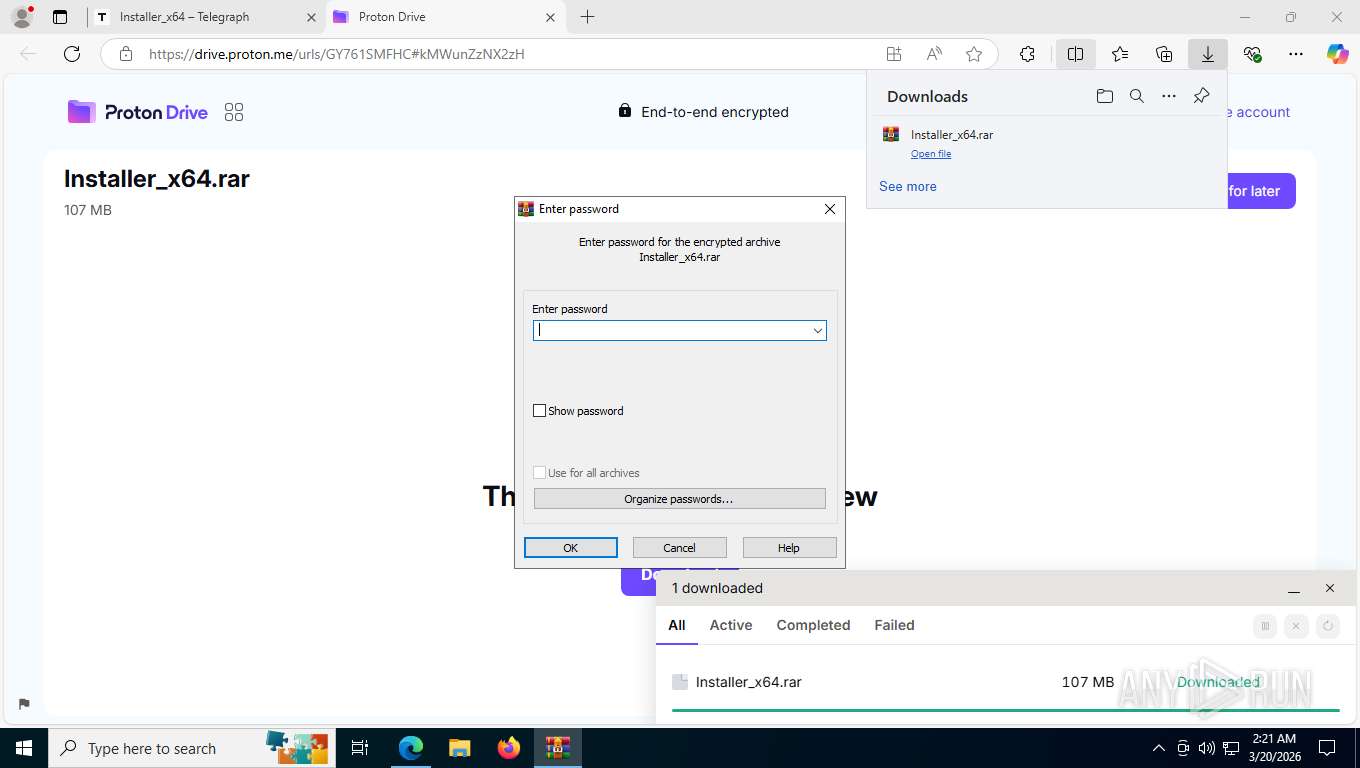Select the All downloads tab
This screenshot has height=768, width=1360.
point(677,625)
